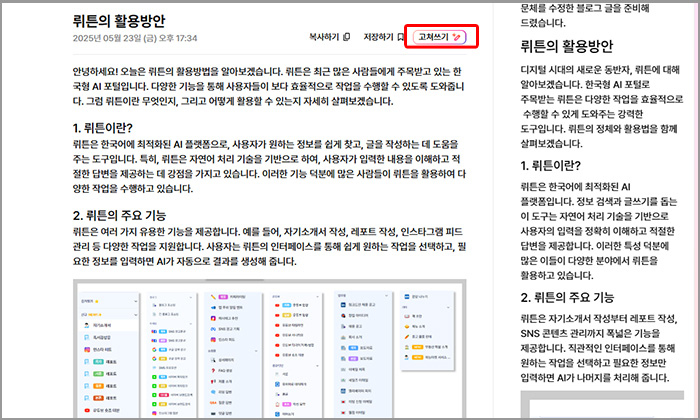Click the intro paragraph starting 안녕하세요! 오늘은
The width and height of the screenshot is (700, 420).
point(269,87)
